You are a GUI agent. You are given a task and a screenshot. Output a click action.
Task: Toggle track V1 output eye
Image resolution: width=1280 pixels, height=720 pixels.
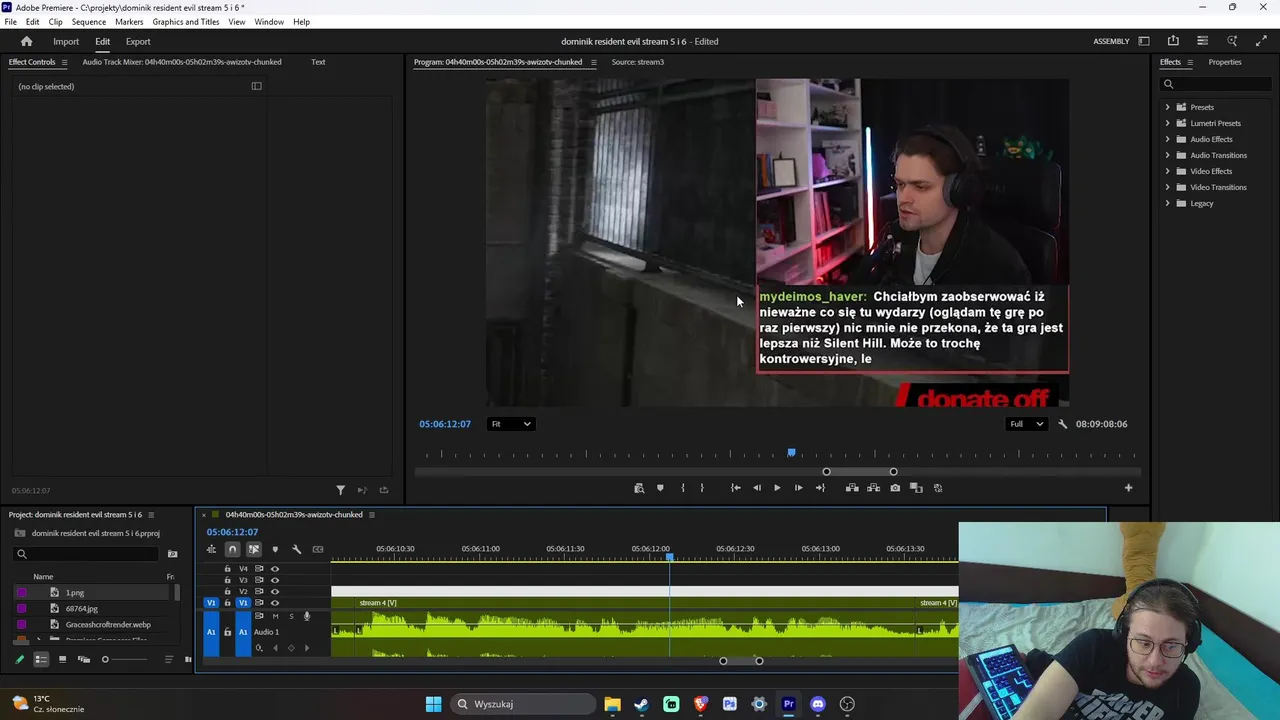275,603
